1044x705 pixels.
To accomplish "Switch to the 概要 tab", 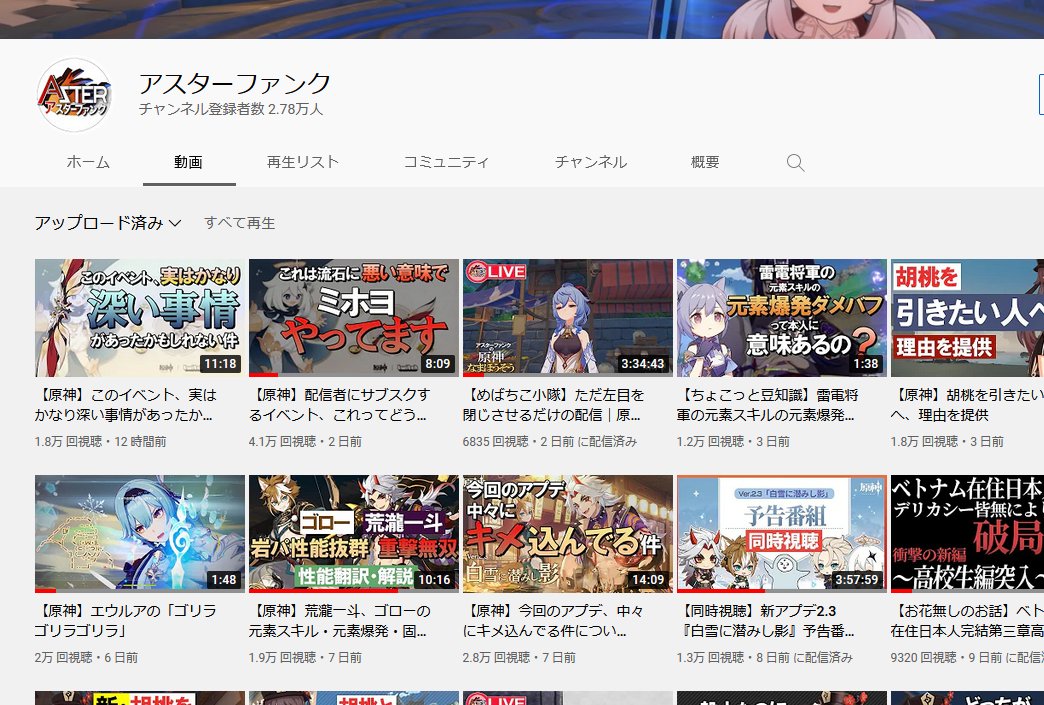I will [705, 162].
